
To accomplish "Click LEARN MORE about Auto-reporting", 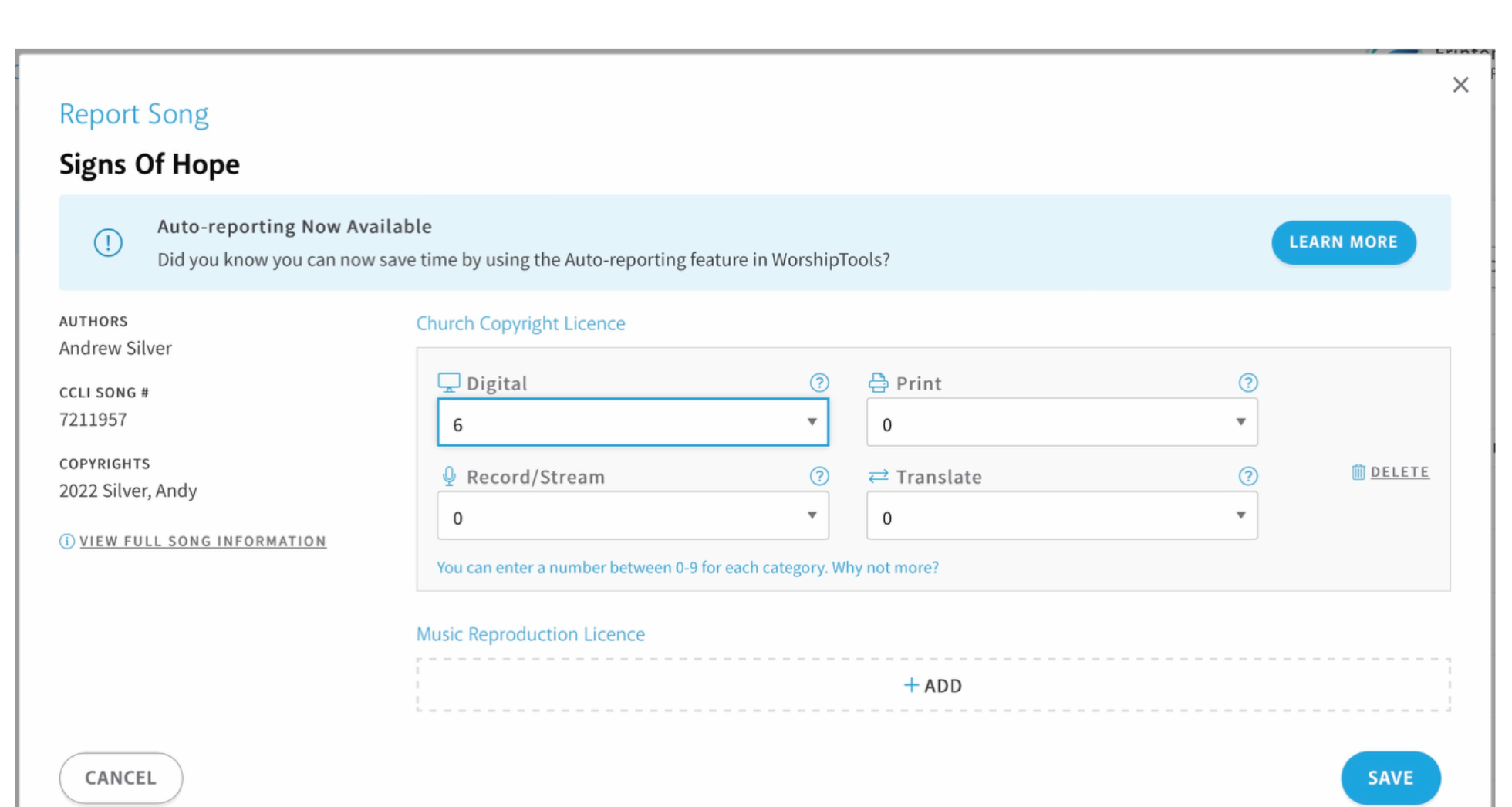I will [1344, 241].
